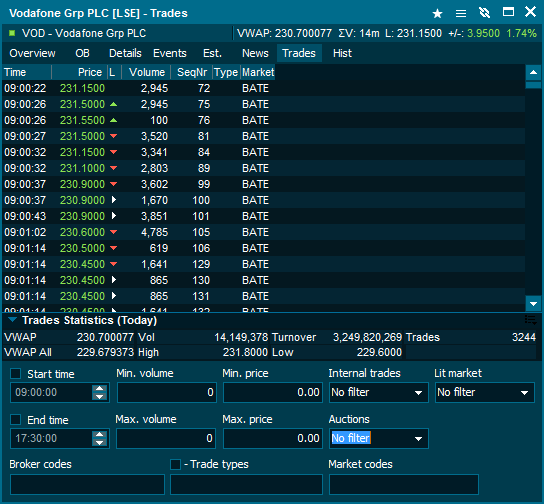Click the High value 231.8000

245,352
